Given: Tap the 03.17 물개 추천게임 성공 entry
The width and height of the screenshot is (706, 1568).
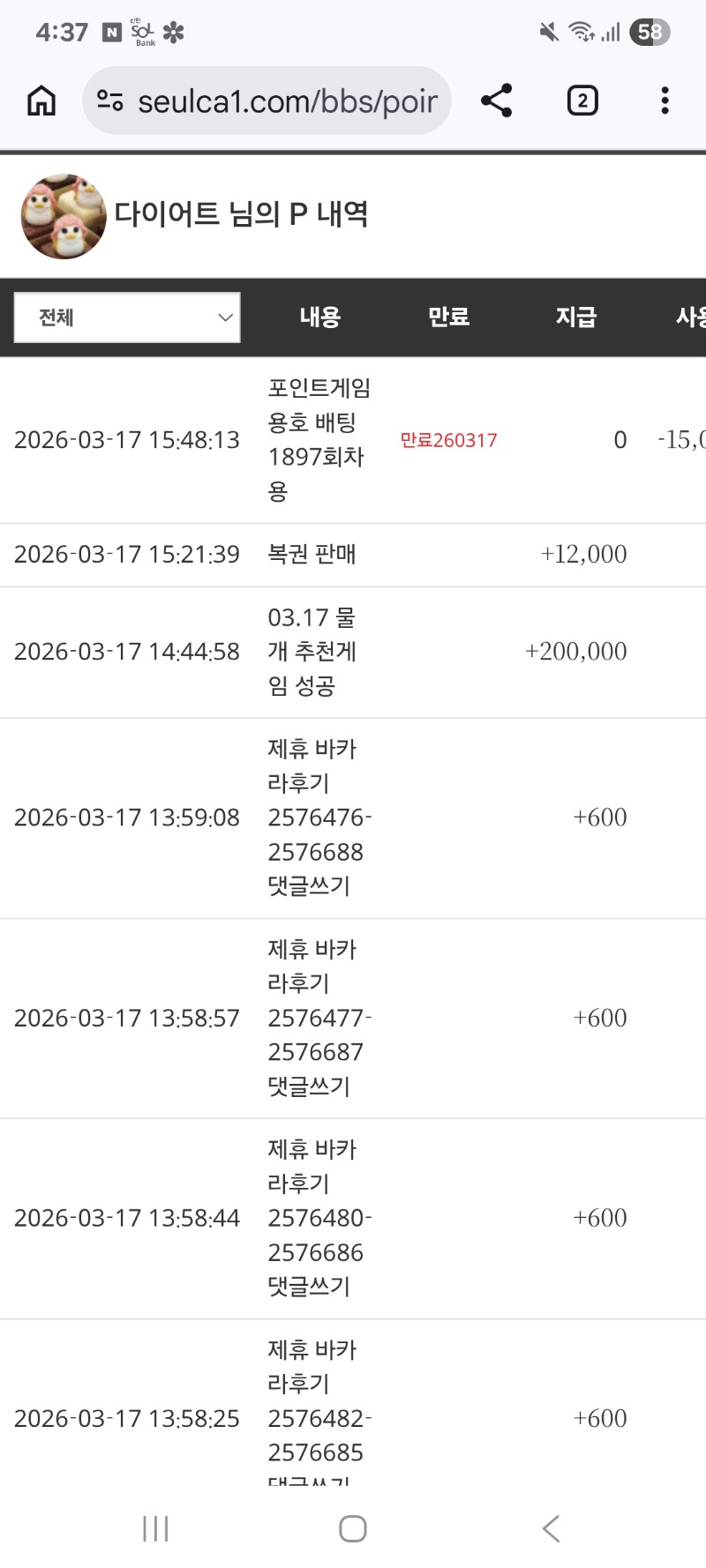Looking at the screenshot, I should tap(312, 652).
